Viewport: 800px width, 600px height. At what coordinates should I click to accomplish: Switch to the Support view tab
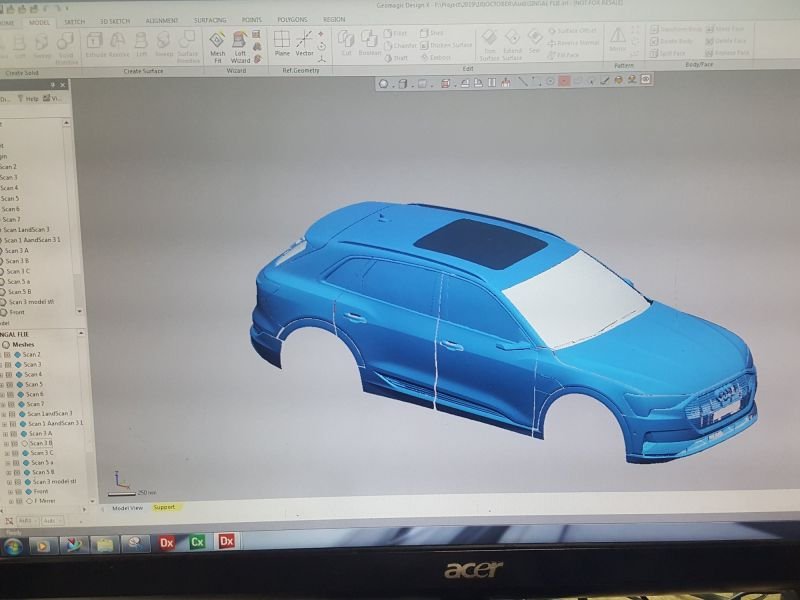163,507
